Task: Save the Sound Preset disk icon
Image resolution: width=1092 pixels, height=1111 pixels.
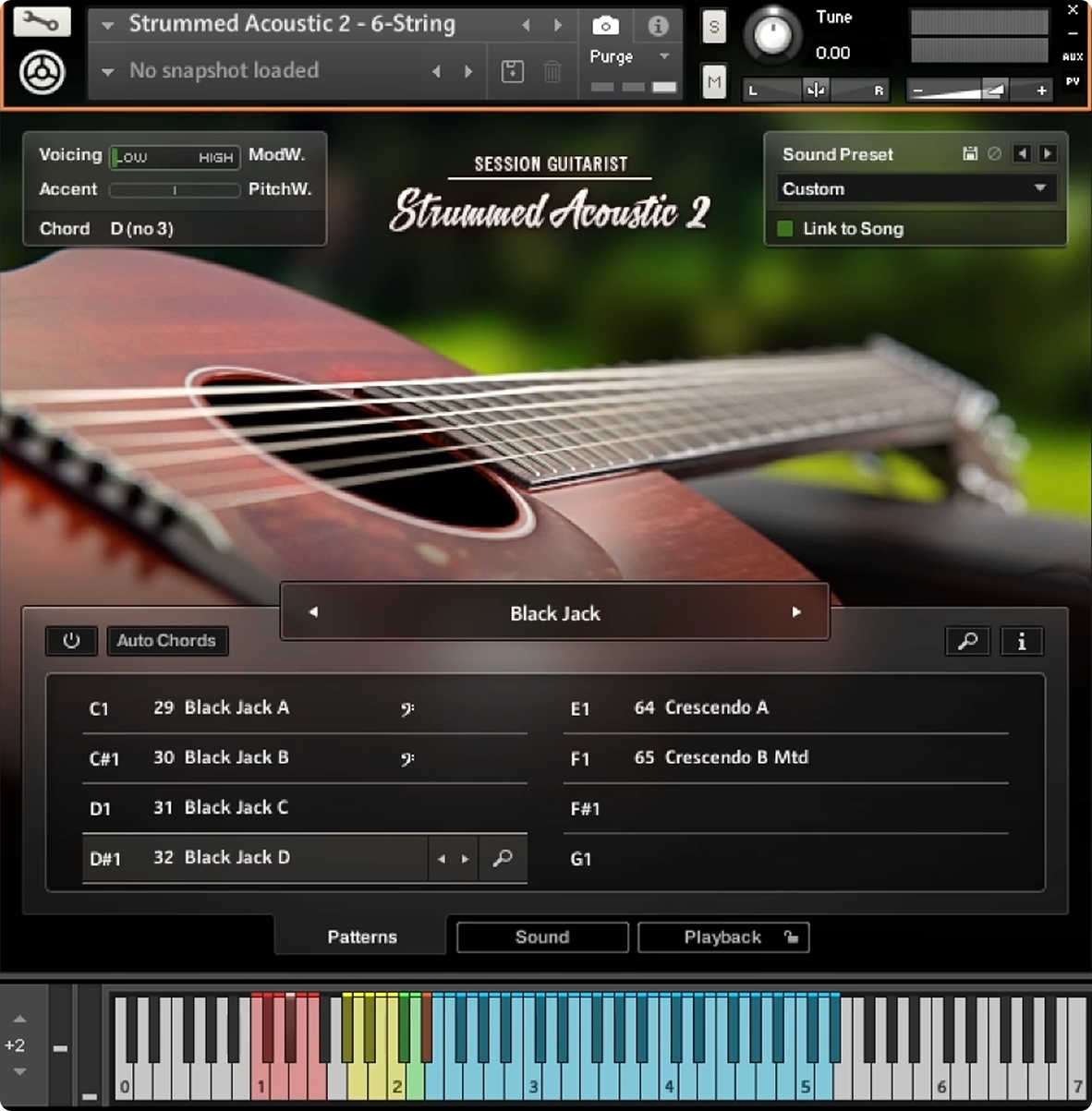Action: click(x=970, y=154)
